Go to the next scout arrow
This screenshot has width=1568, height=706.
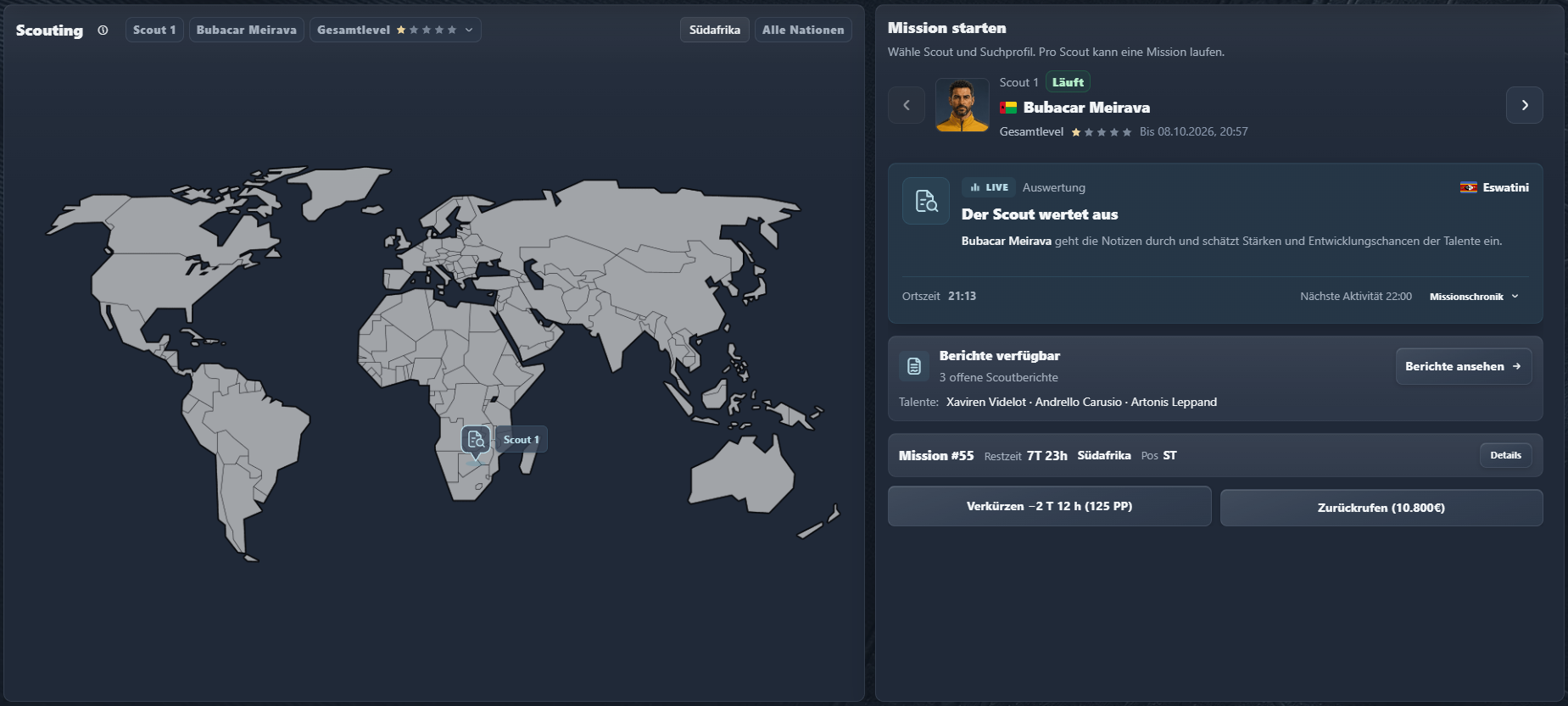coord(1524,105)
